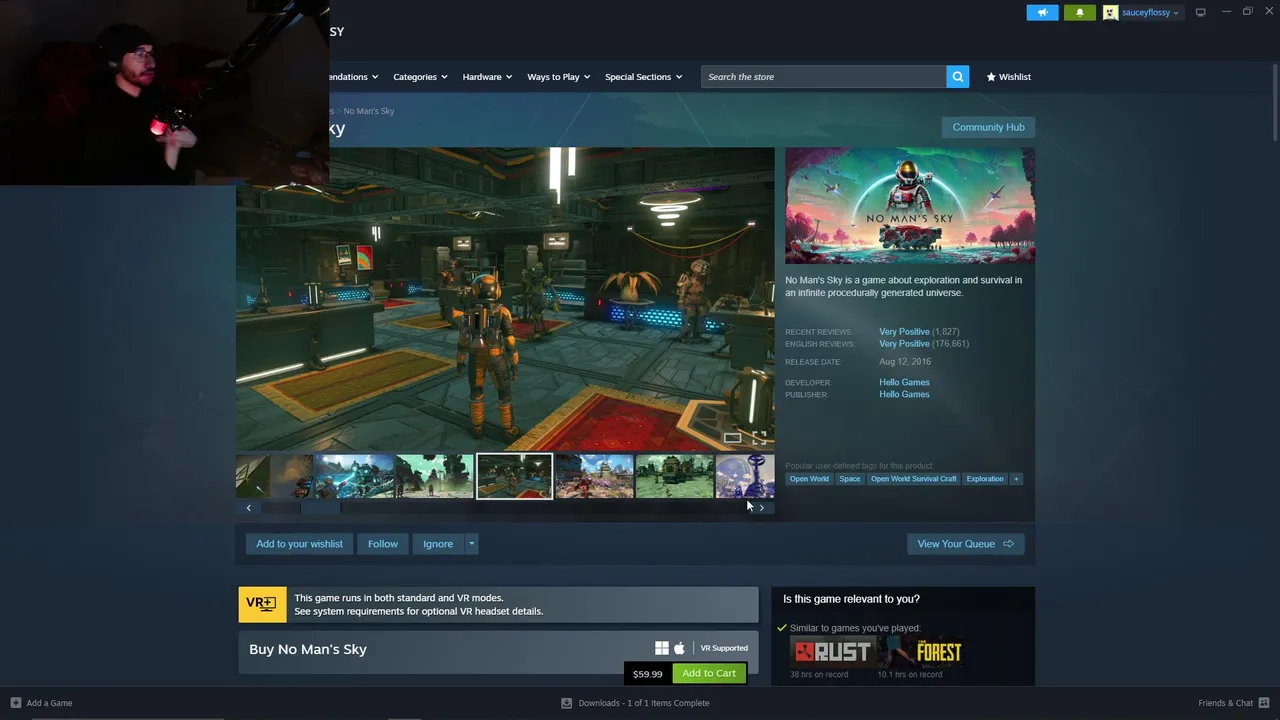Click the theater-mode rectangle icon on screenshot
This screenshot has width=1280, height=720.
pos(733,437)
